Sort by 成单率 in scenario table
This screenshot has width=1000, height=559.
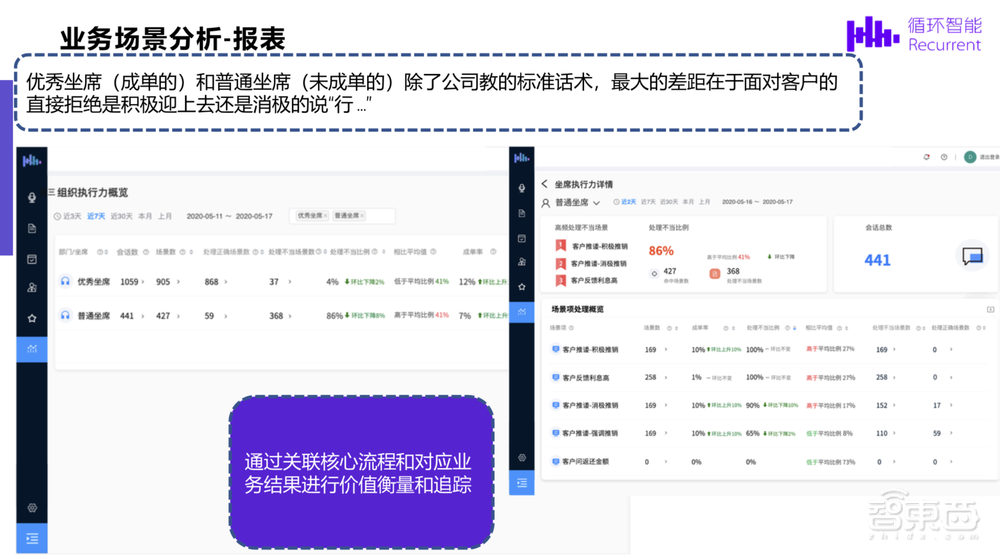coord(733,328)
